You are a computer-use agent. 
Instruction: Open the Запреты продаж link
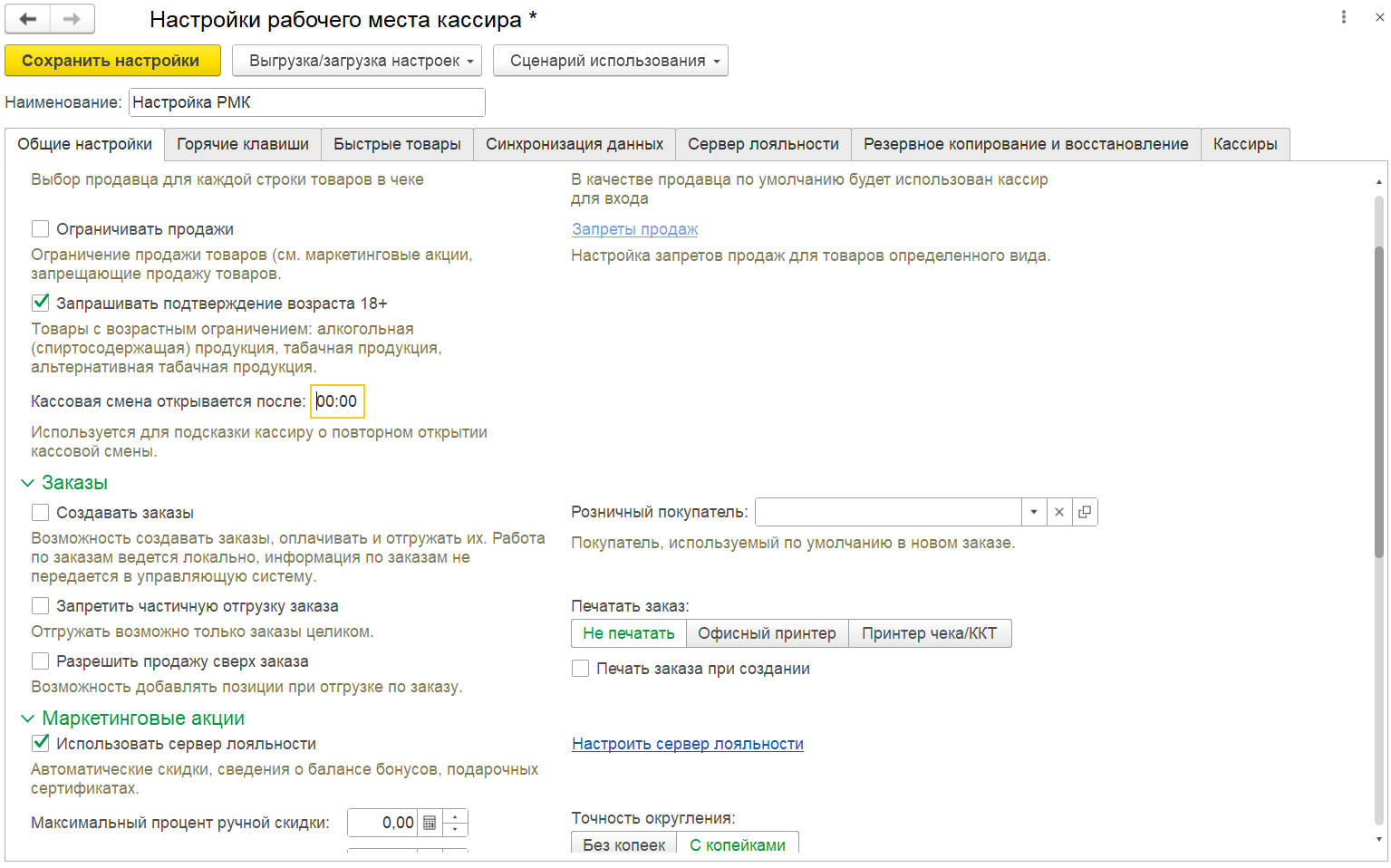pyautogui.click(x=634, y=229)
